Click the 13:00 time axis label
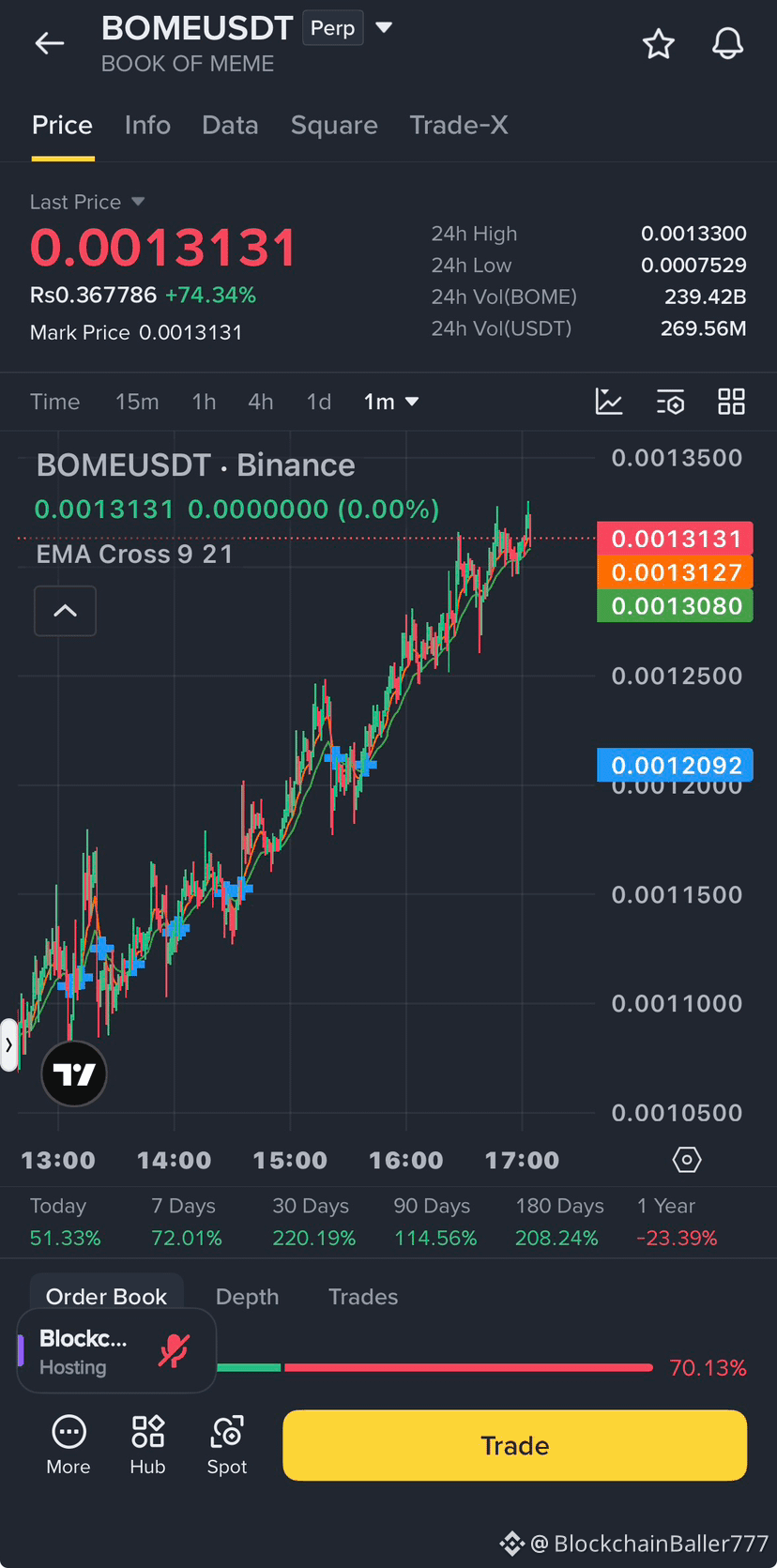This screenshot has height=1568, width=777. click(58, 1160)
